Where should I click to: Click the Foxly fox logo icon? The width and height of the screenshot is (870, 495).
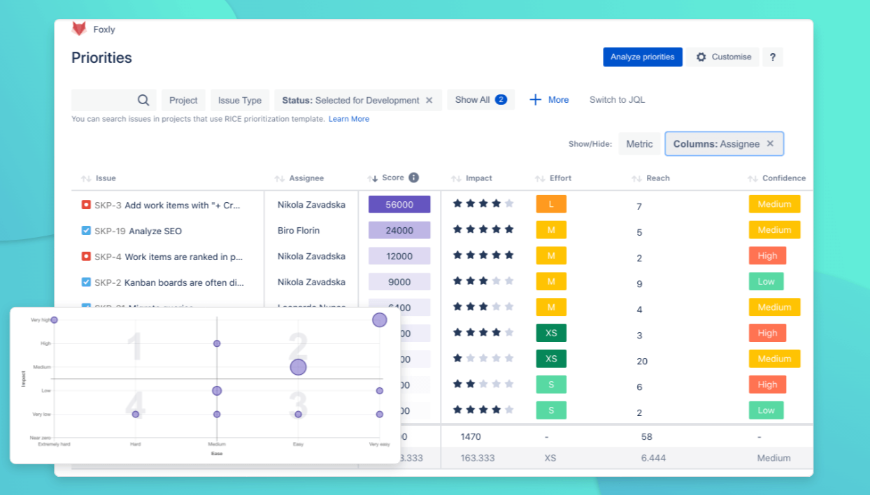pyautogui.click(x=79, y=28)
